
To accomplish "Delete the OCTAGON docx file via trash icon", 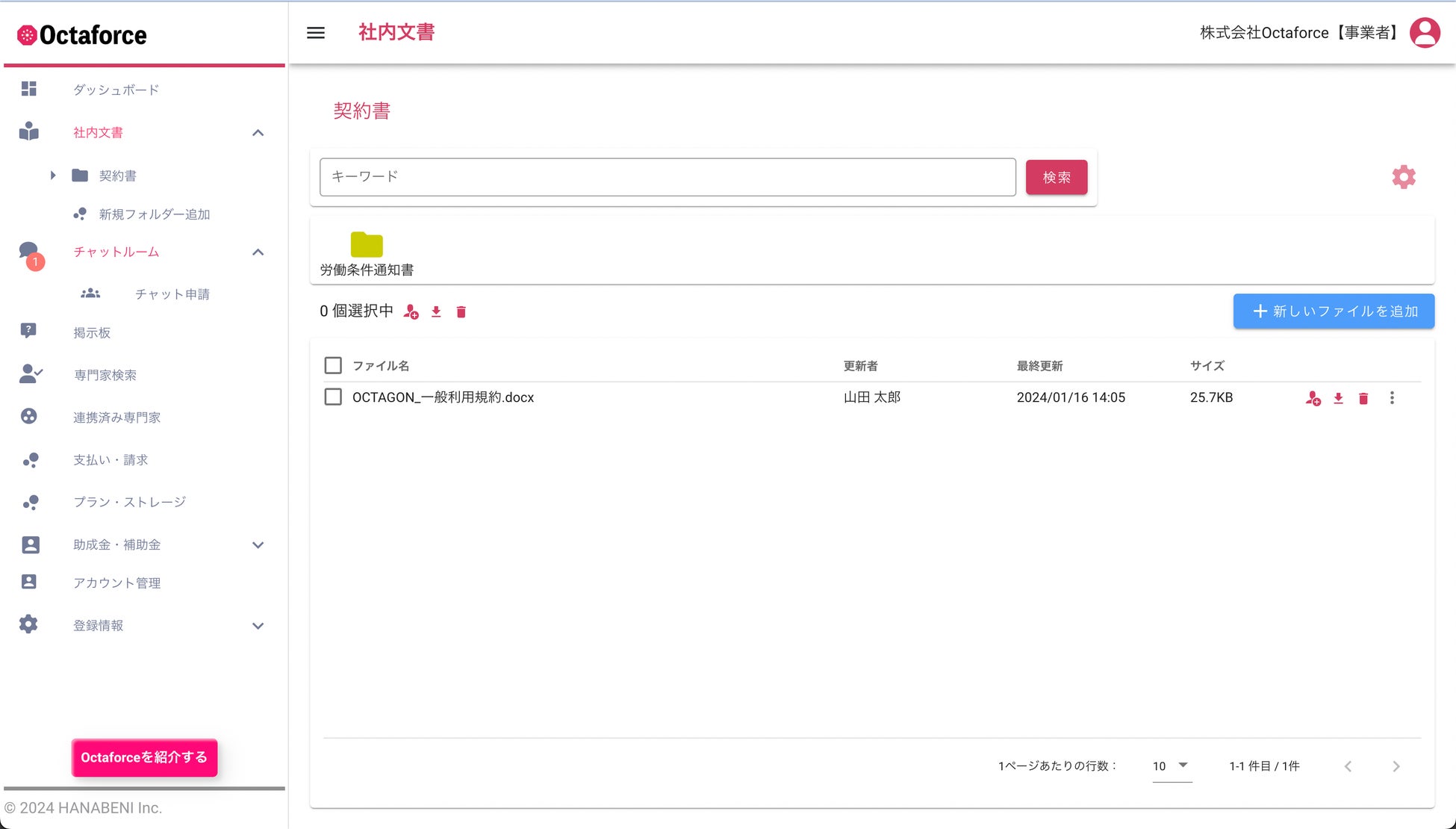I will pyautogui.click(x=1363, y=398).
